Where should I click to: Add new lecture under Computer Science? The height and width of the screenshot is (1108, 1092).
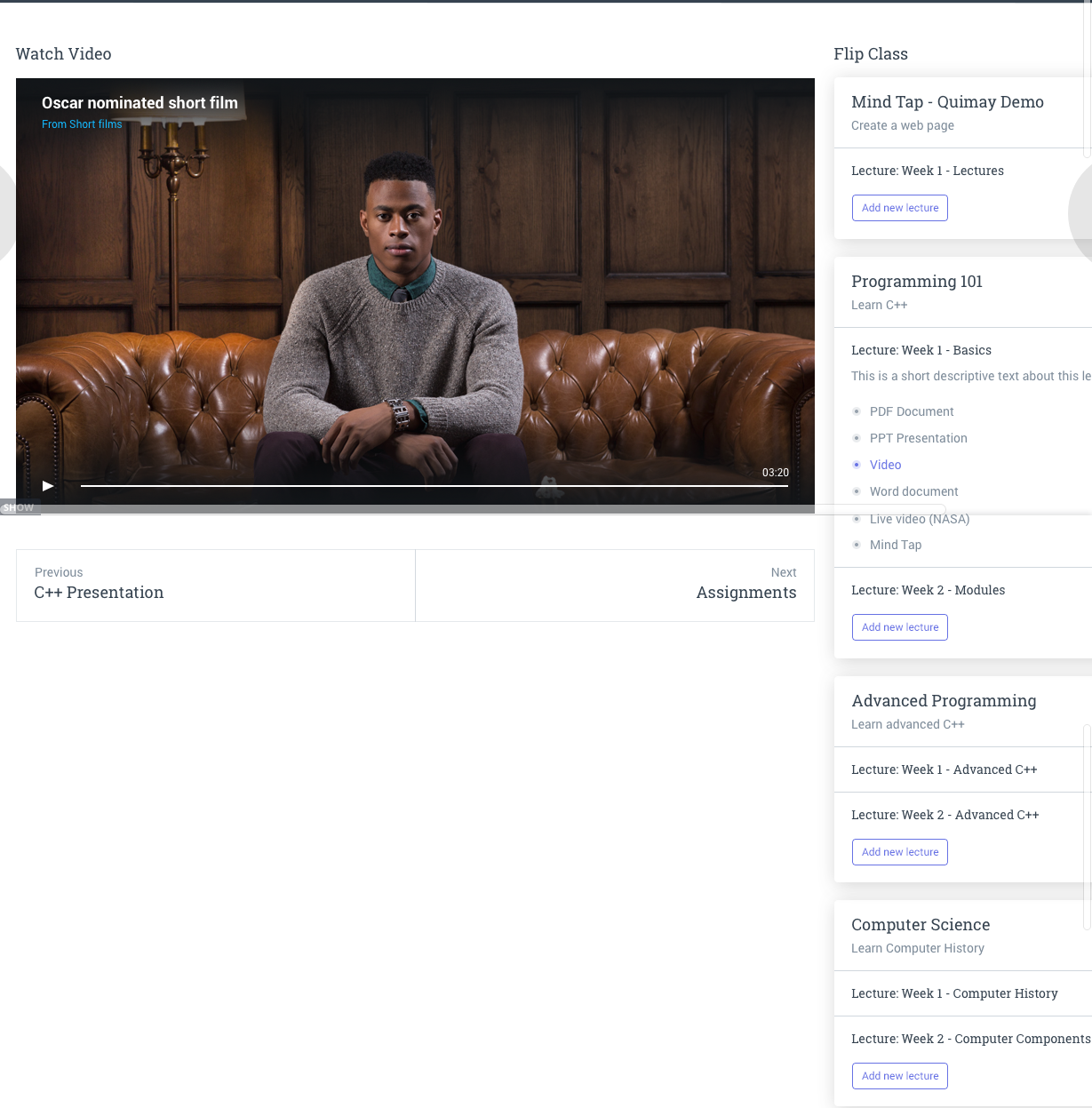(899, 1076)
